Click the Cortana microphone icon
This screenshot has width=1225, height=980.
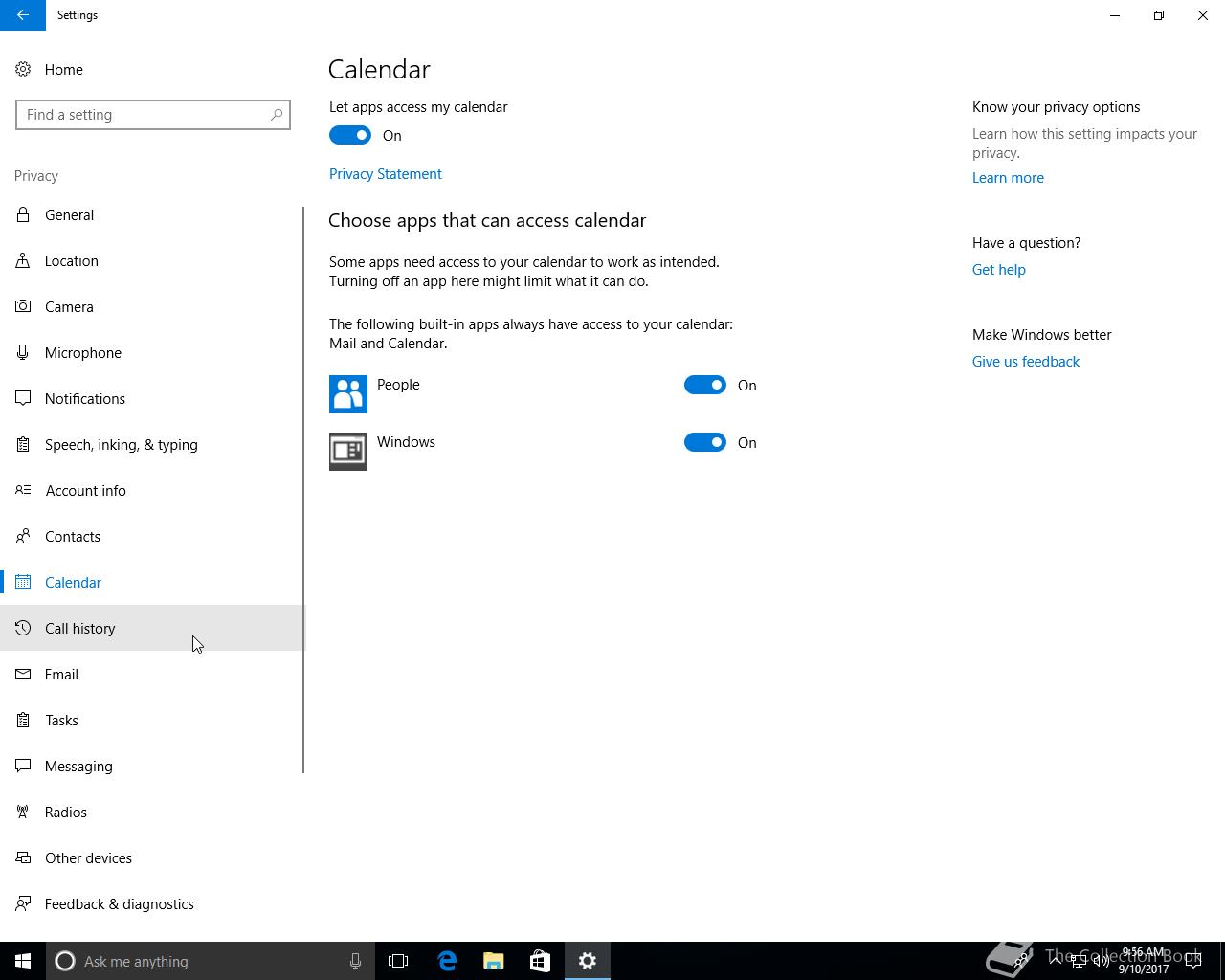355,961
